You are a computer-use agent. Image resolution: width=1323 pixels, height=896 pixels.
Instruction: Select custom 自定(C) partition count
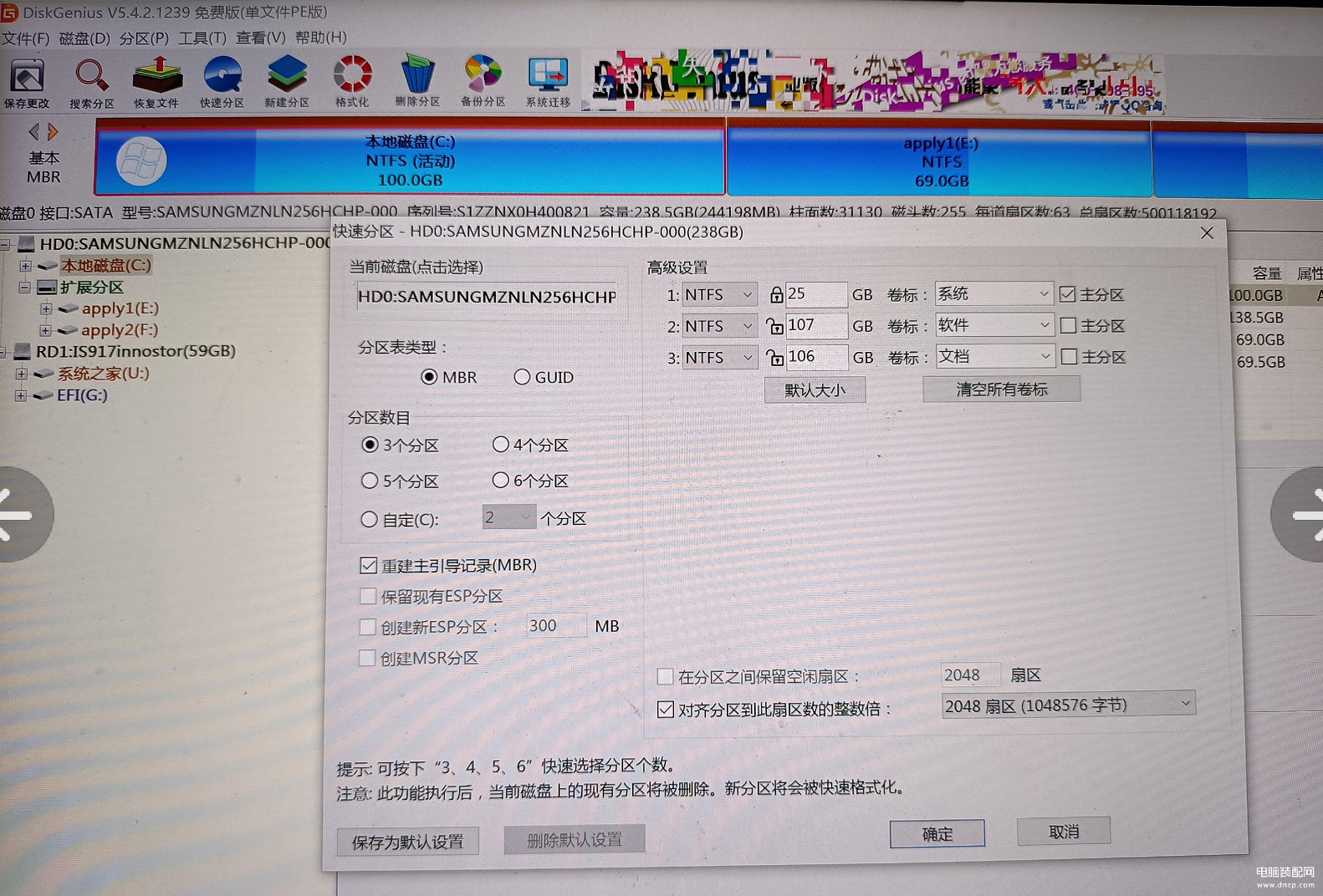point(369,519)
